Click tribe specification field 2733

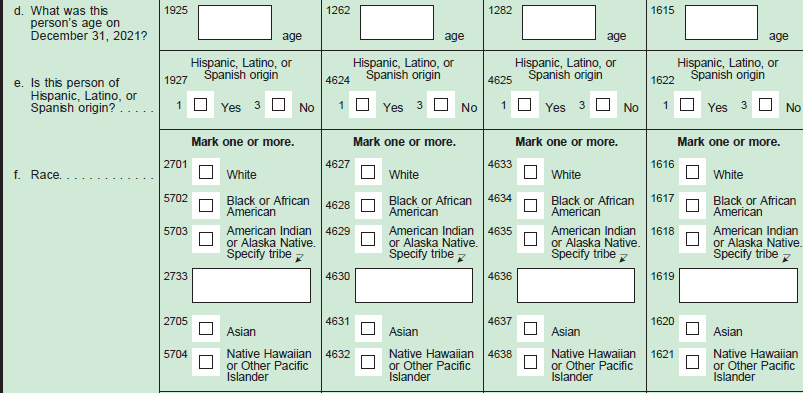coord(251,285)
